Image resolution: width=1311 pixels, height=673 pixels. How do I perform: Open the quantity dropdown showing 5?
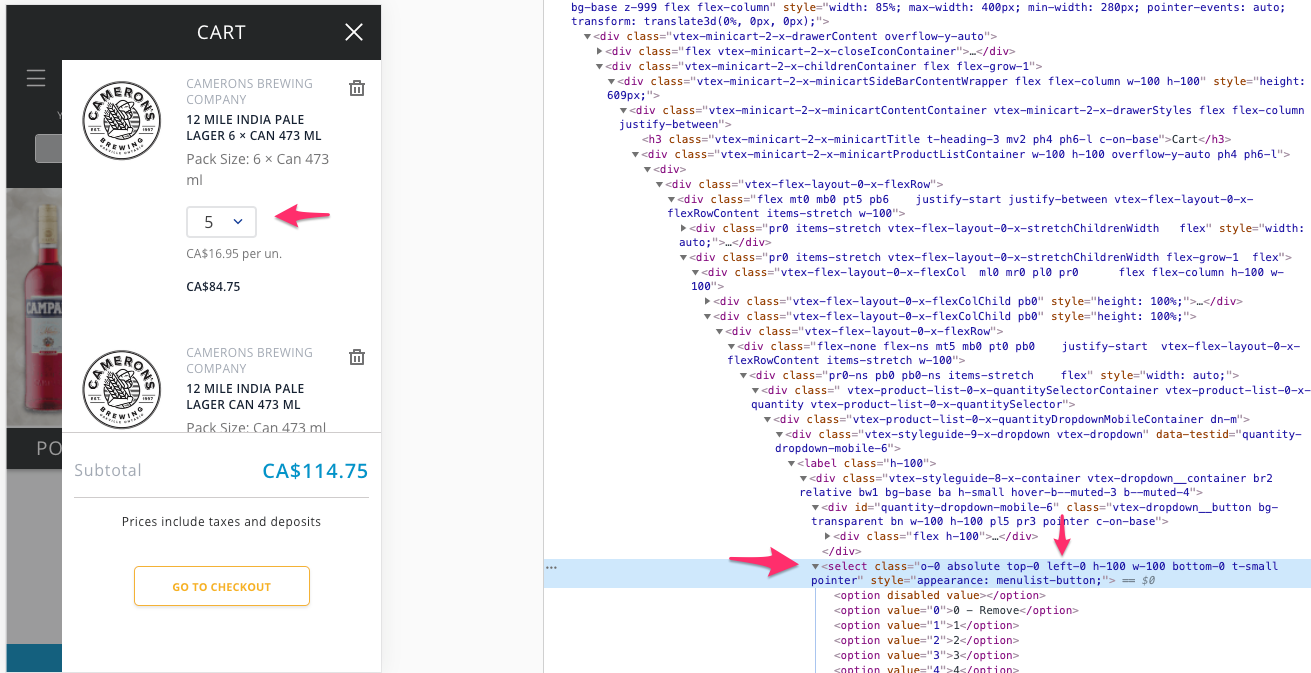coord(222,221)
